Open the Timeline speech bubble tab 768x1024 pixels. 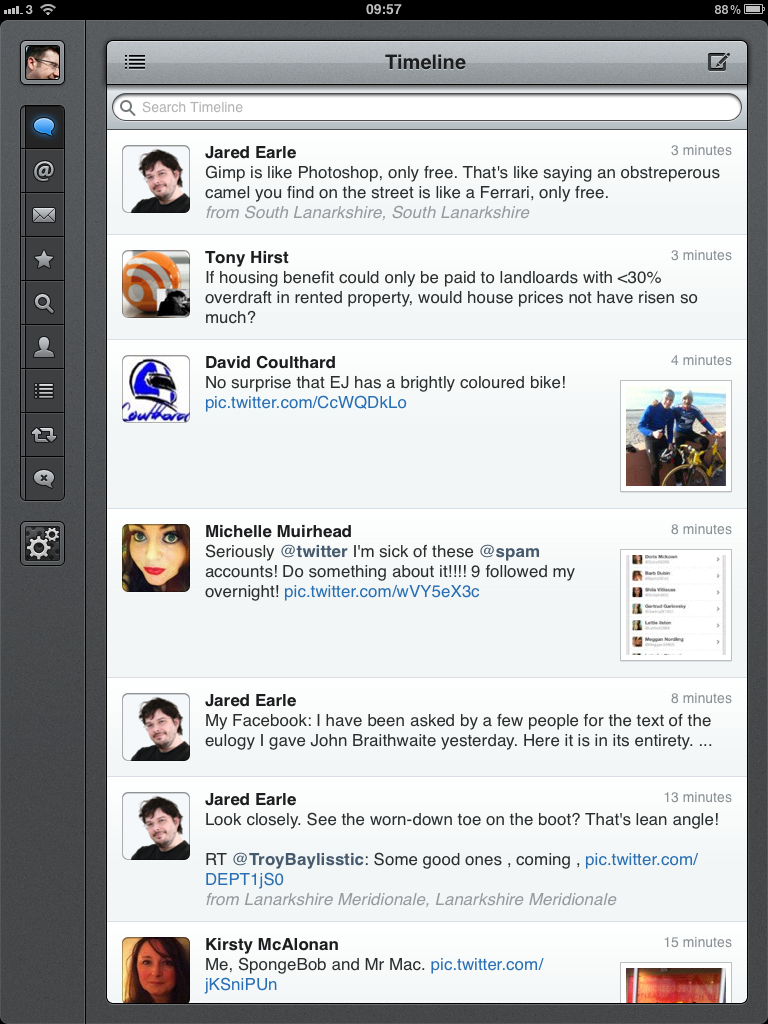[x=43, y=127]
